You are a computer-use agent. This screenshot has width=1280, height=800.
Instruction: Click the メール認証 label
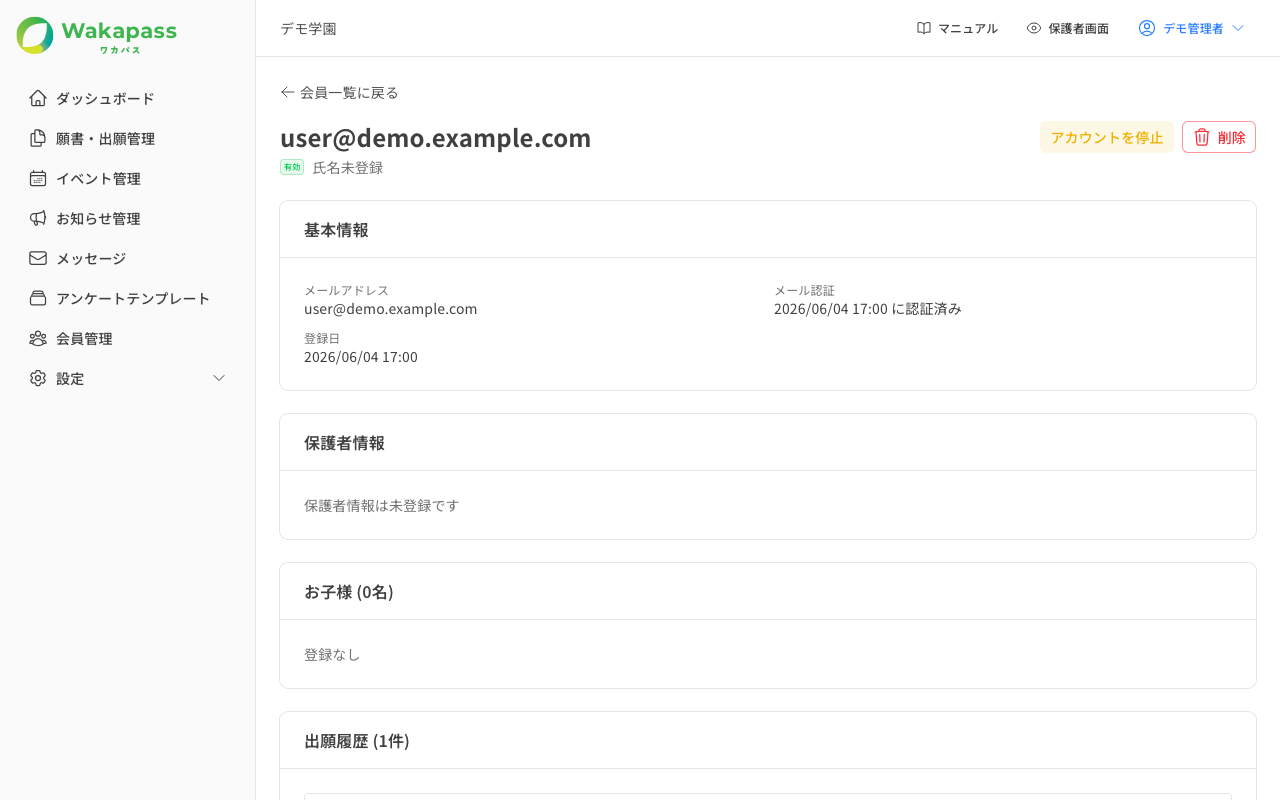point(804,290)
